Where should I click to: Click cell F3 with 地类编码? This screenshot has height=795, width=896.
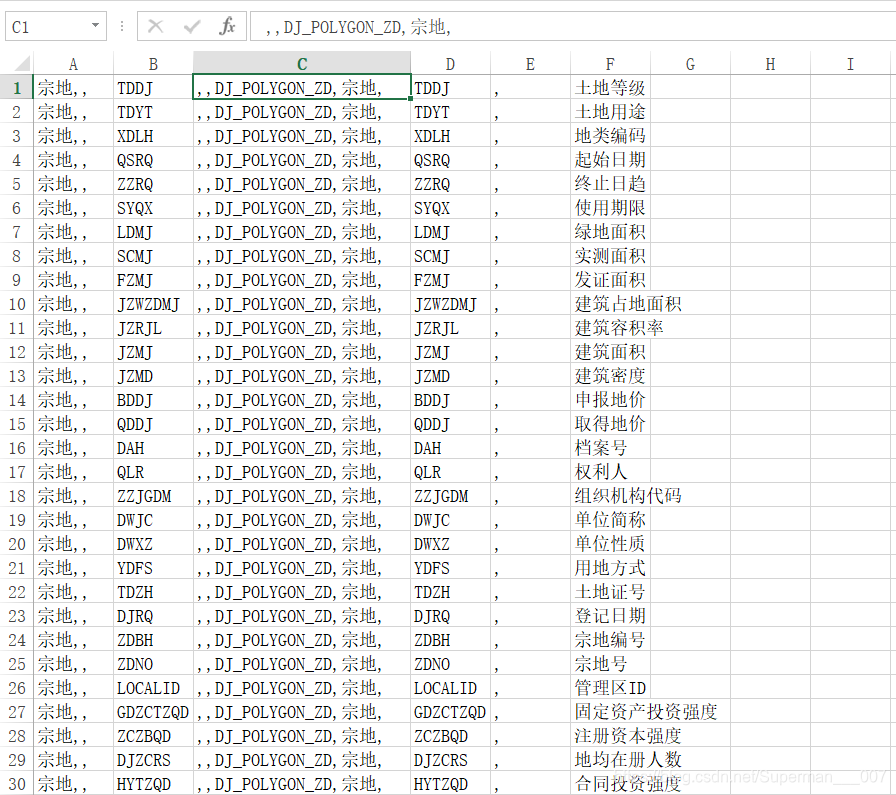[610, 135]
